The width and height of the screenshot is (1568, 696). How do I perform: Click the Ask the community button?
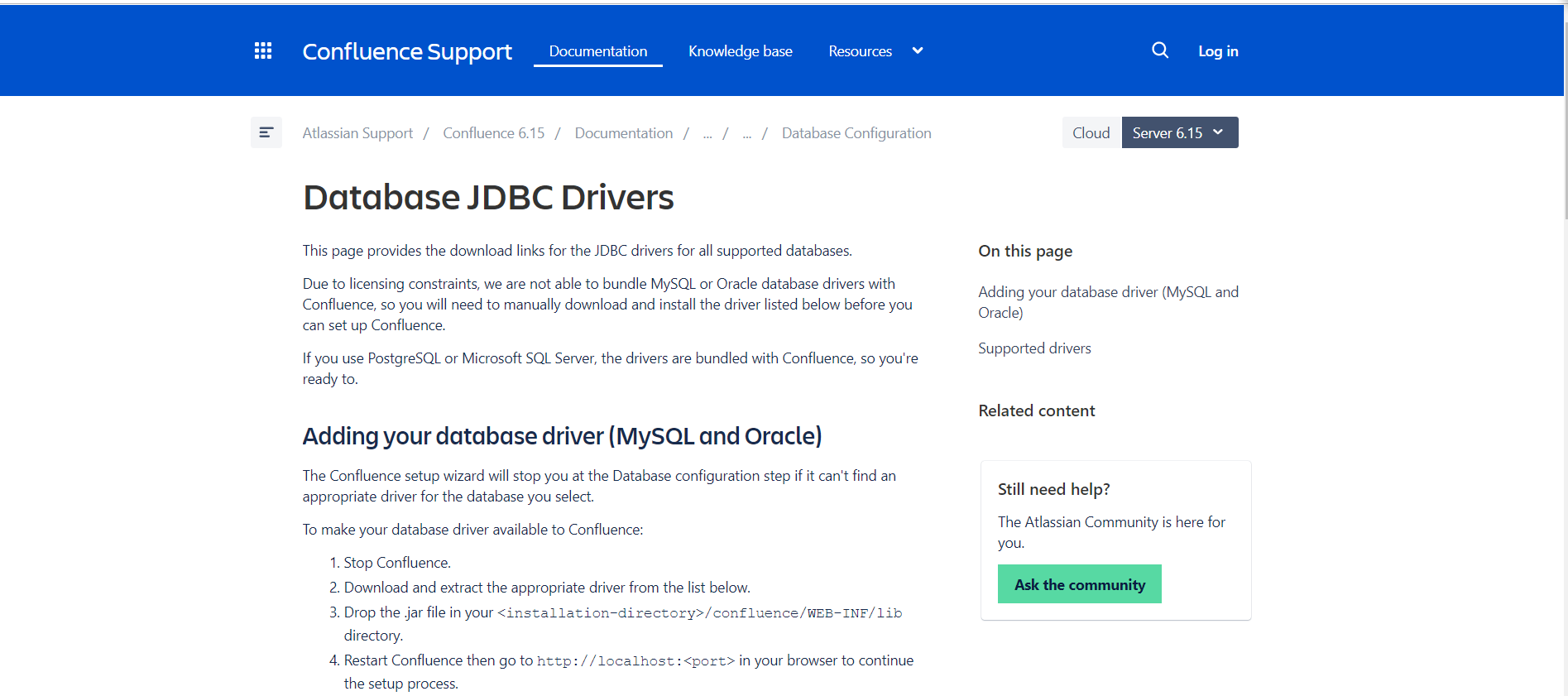1080,584
